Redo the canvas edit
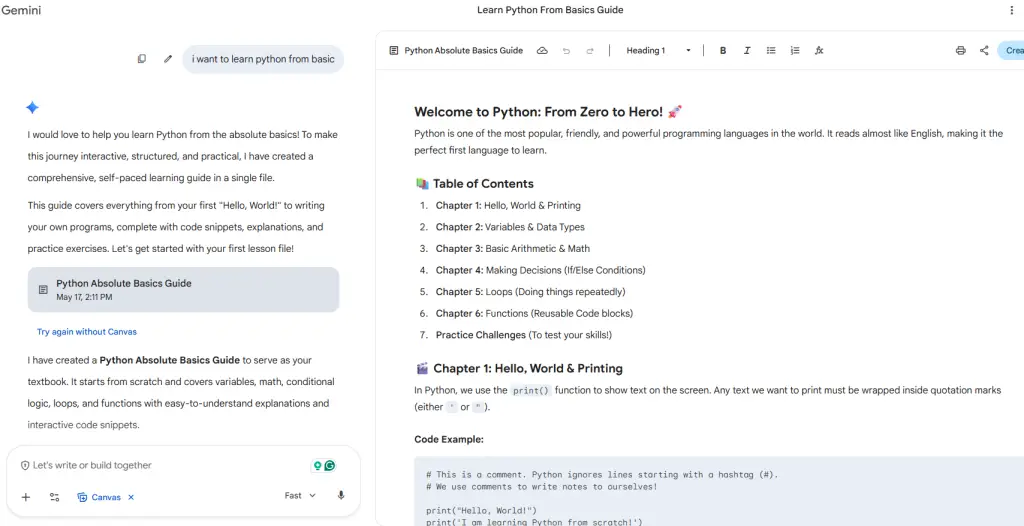The image size is (1024, 526). pyautogui.click(x=590, y=50)
